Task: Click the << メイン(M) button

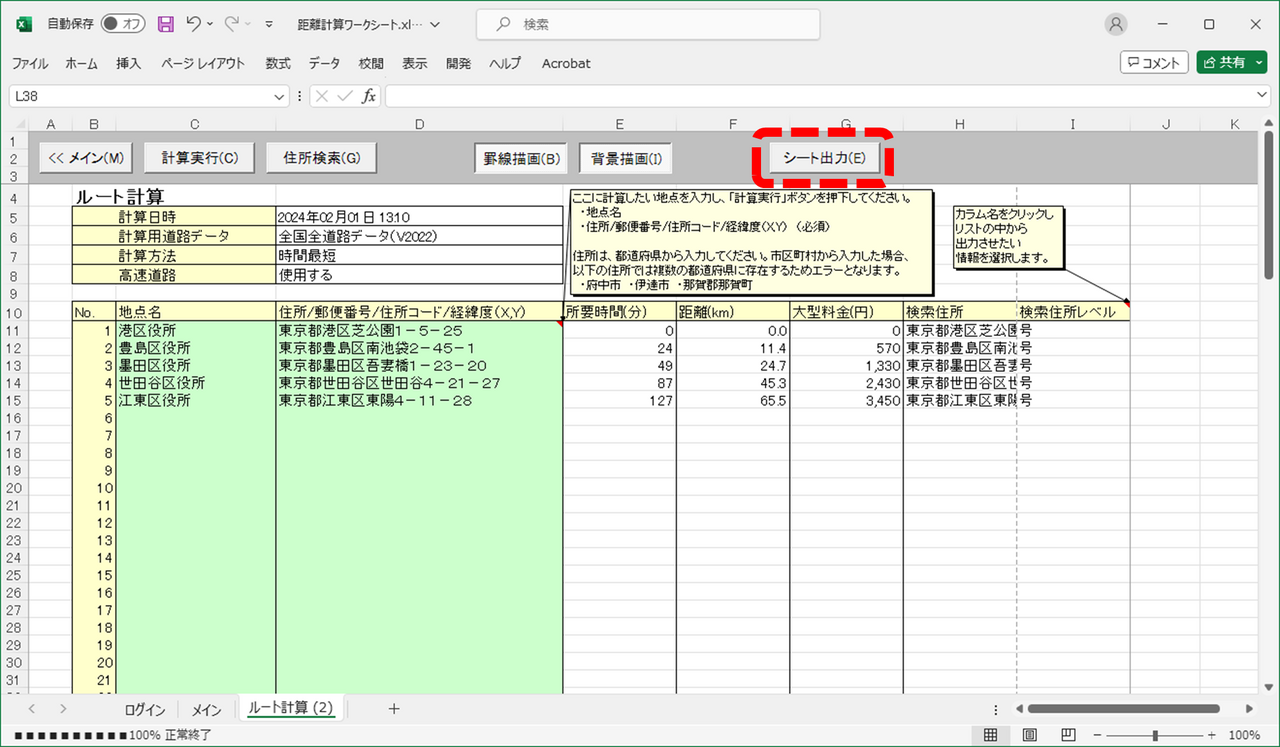Action: pos(86,158)
